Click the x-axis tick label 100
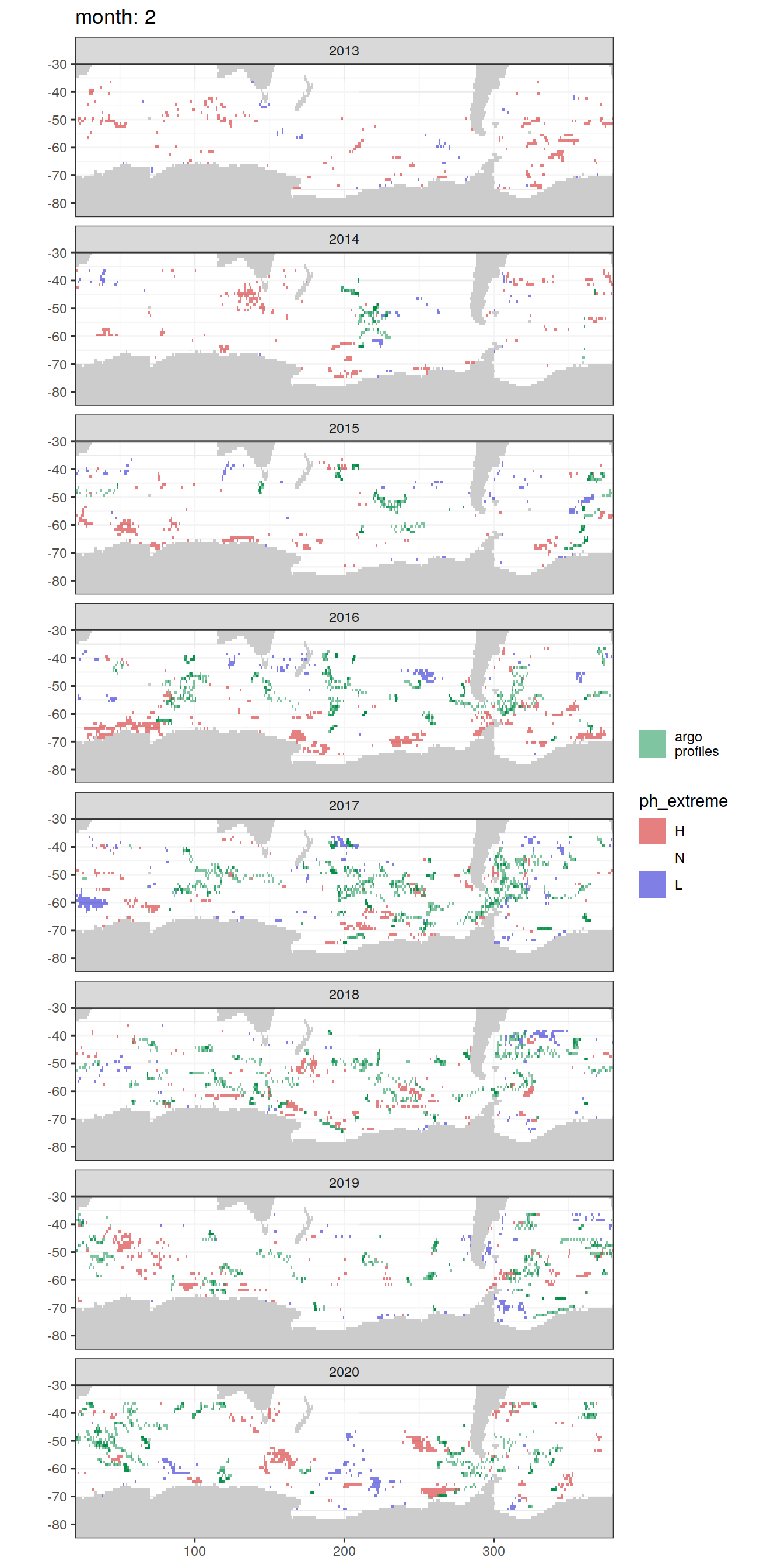This screenshot has height=1568, width=784. (194, 1551)
